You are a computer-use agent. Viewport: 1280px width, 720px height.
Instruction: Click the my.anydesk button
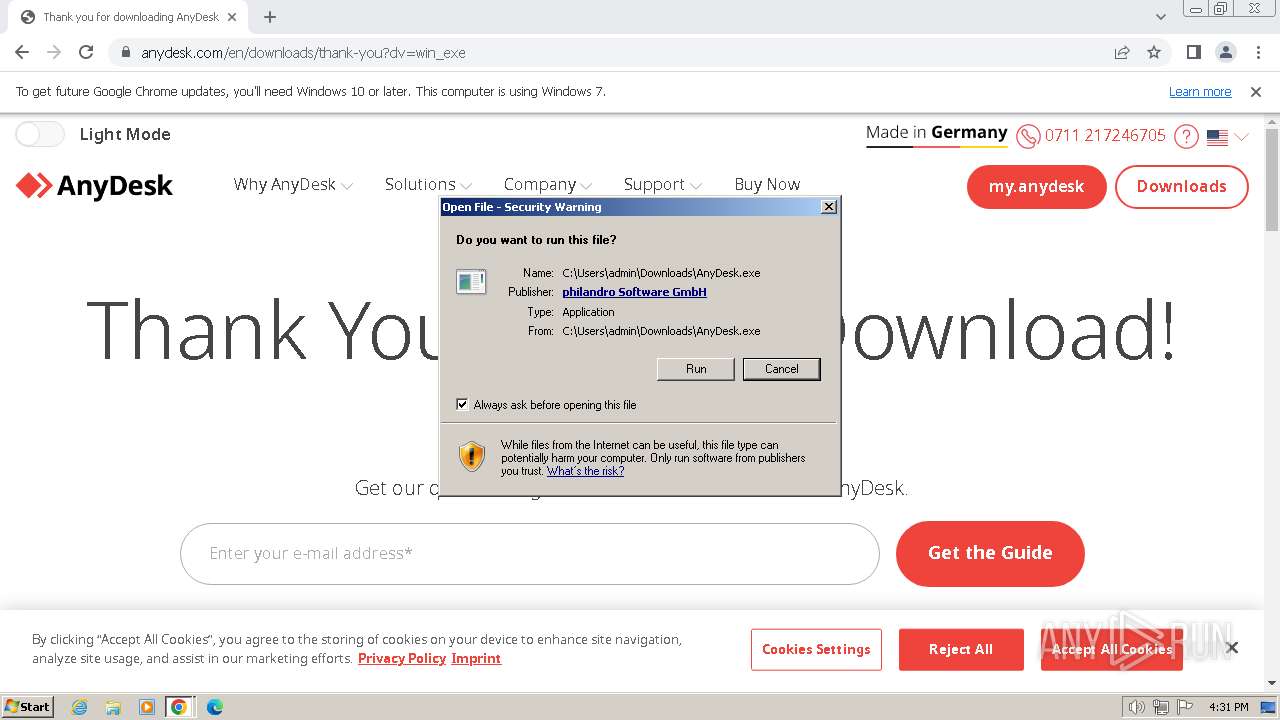(1036, 187)
